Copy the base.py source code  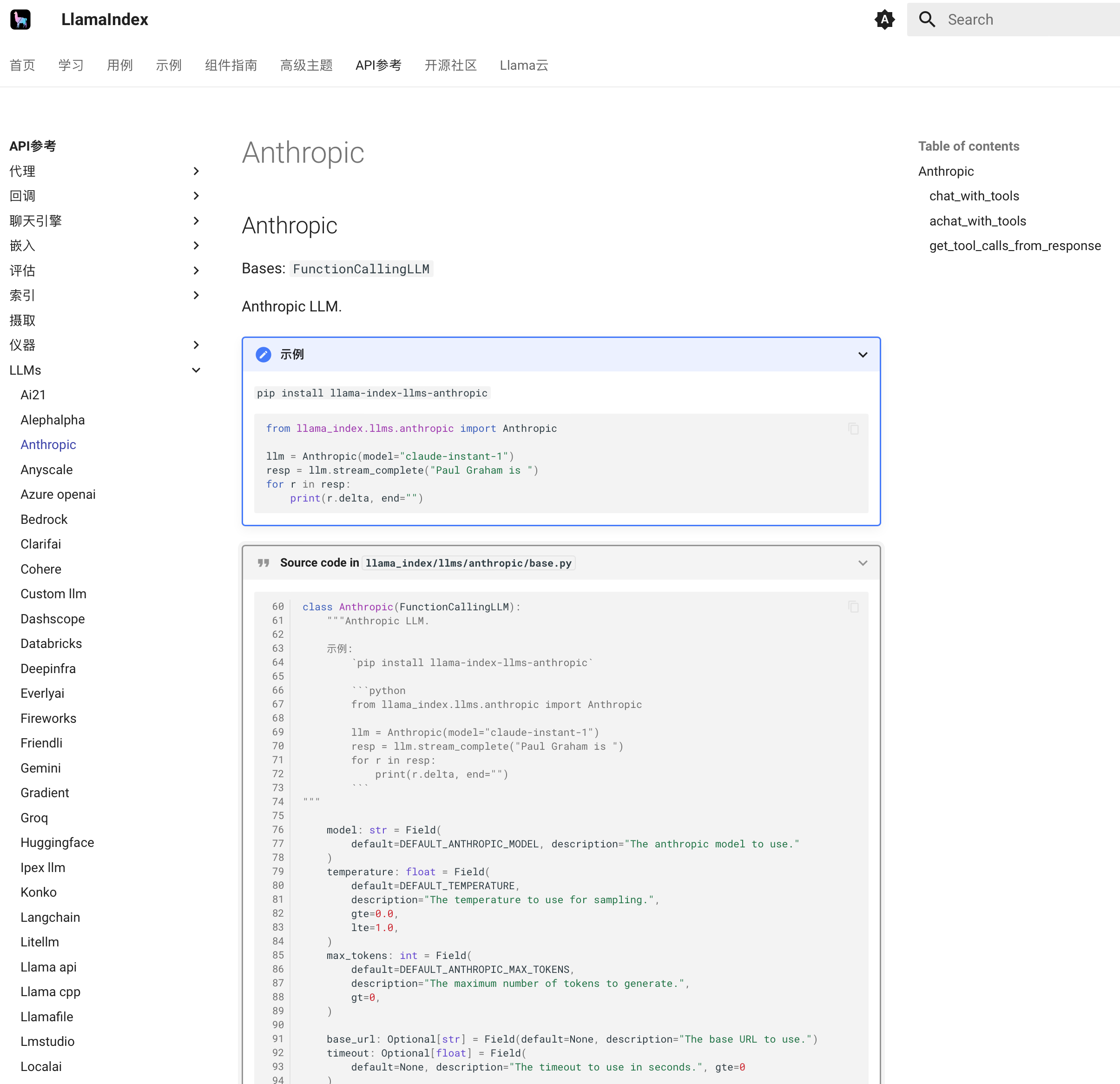(853, 607)
